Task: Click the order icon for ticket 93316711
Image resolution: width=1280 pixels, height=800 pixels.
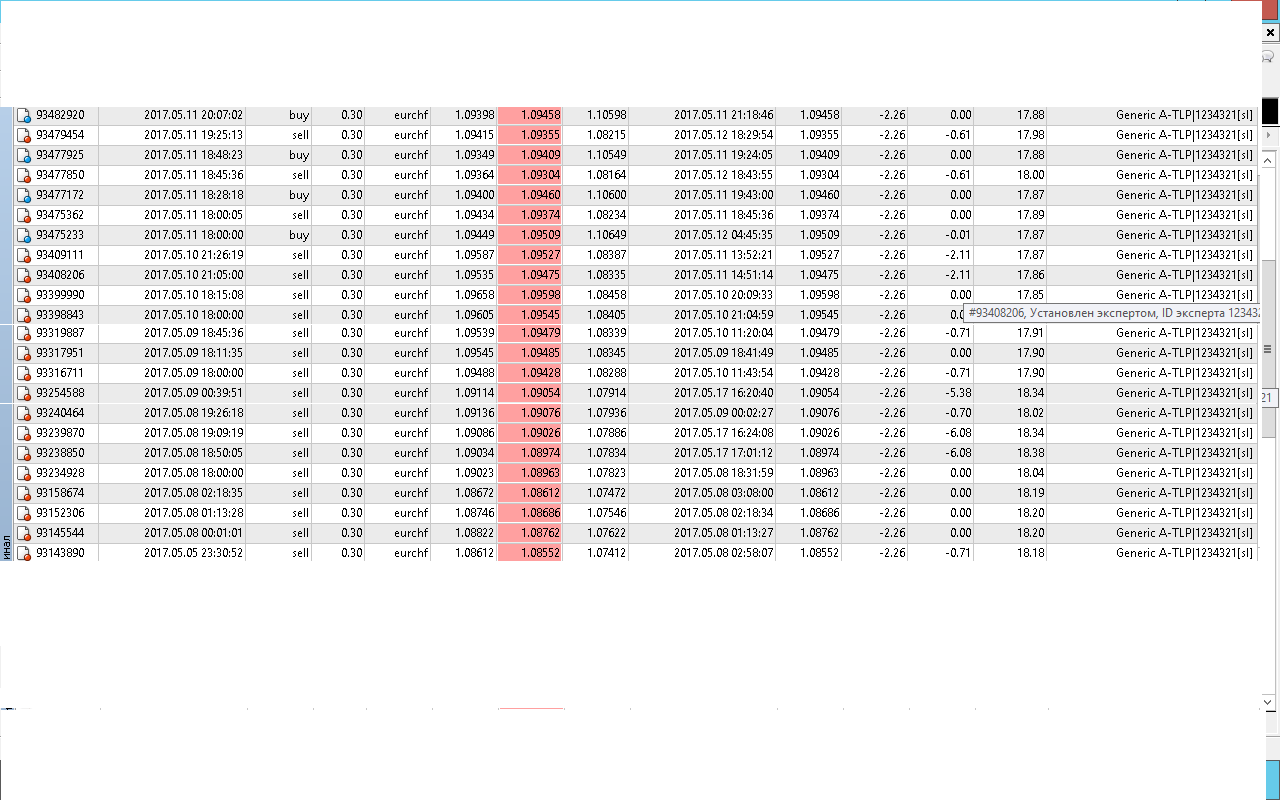Action: 24,373
